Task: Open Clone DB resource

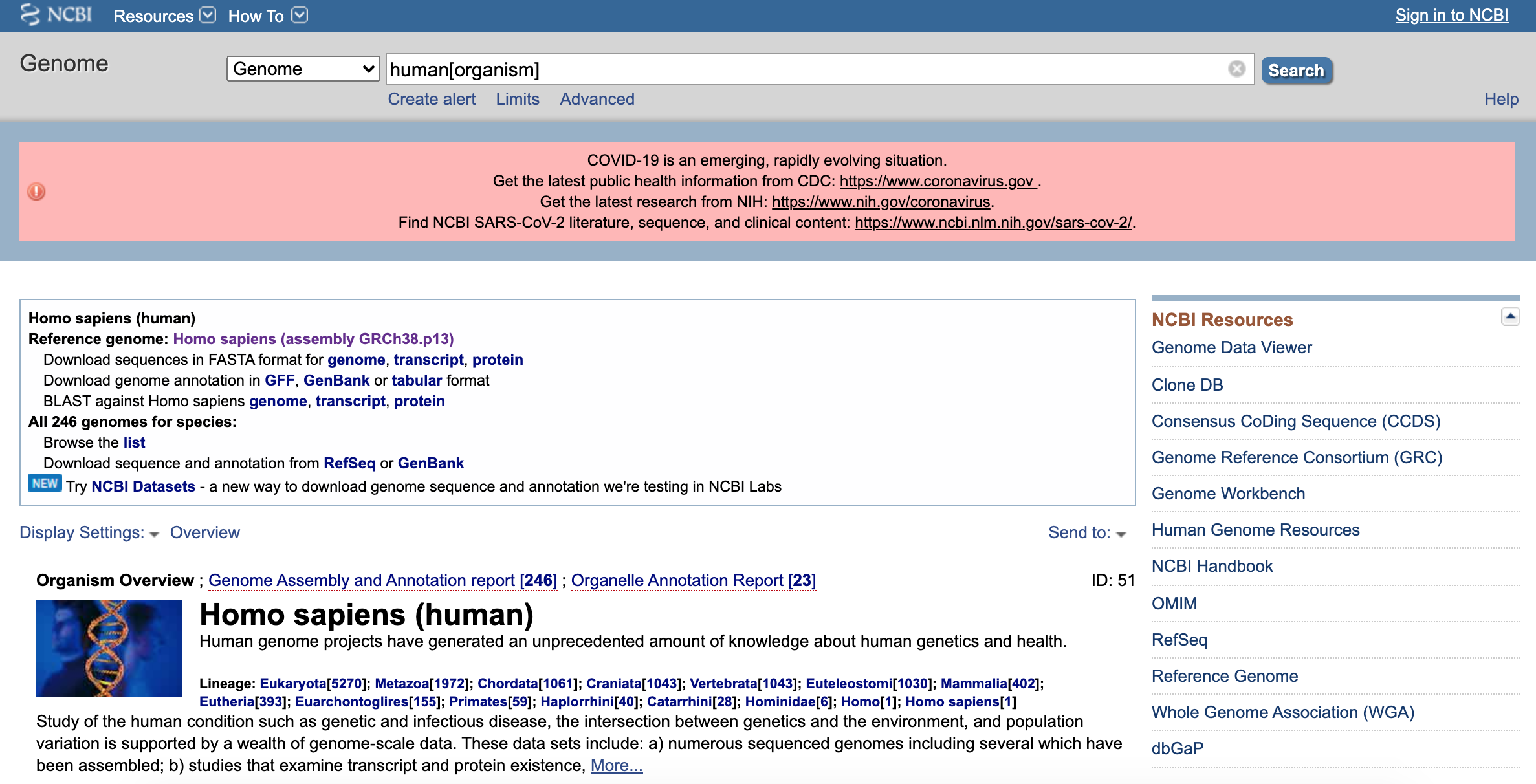Action: (x=1187, y=385)
